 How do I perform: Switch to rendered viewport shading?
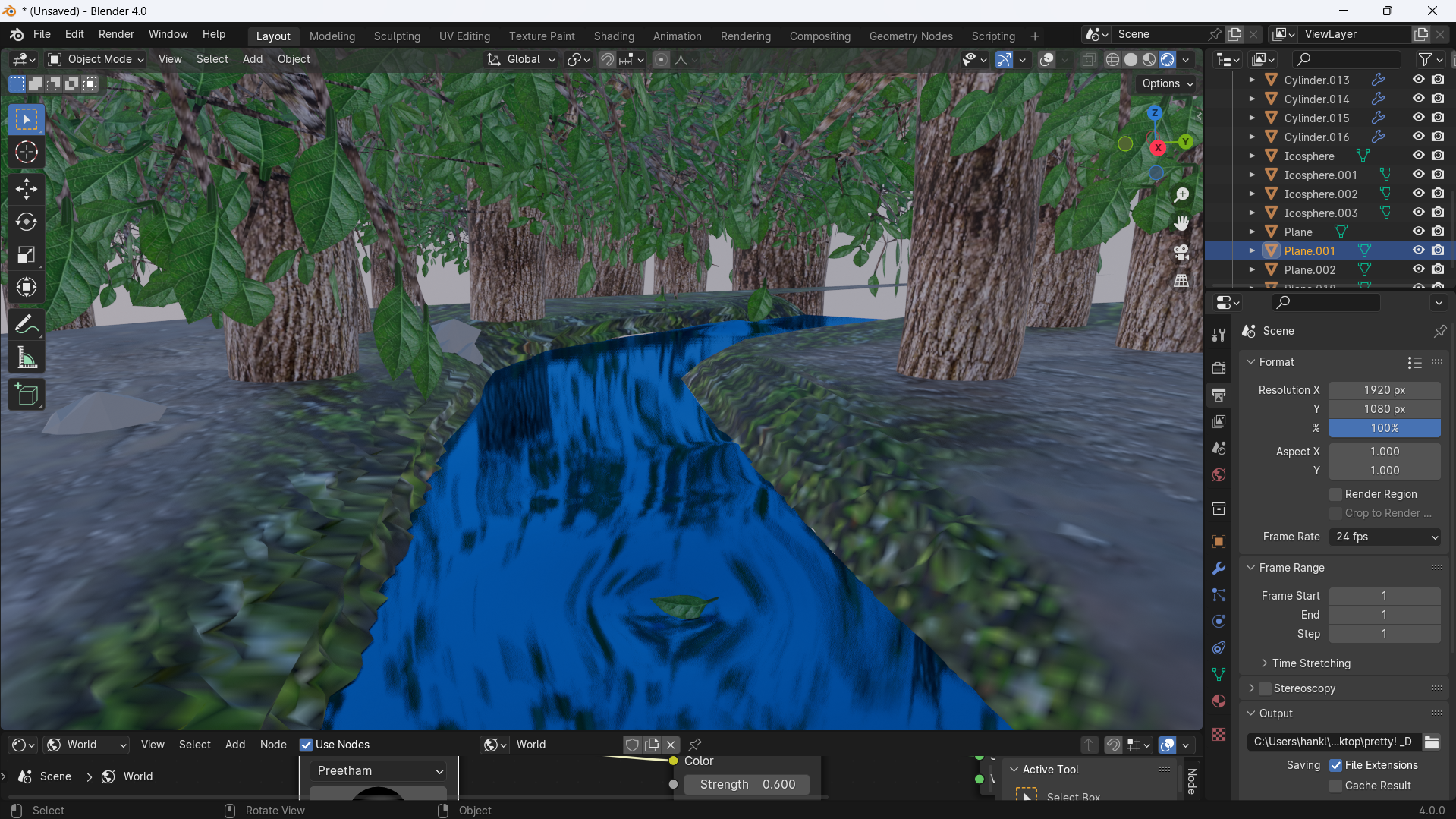tap(1168, 59)
